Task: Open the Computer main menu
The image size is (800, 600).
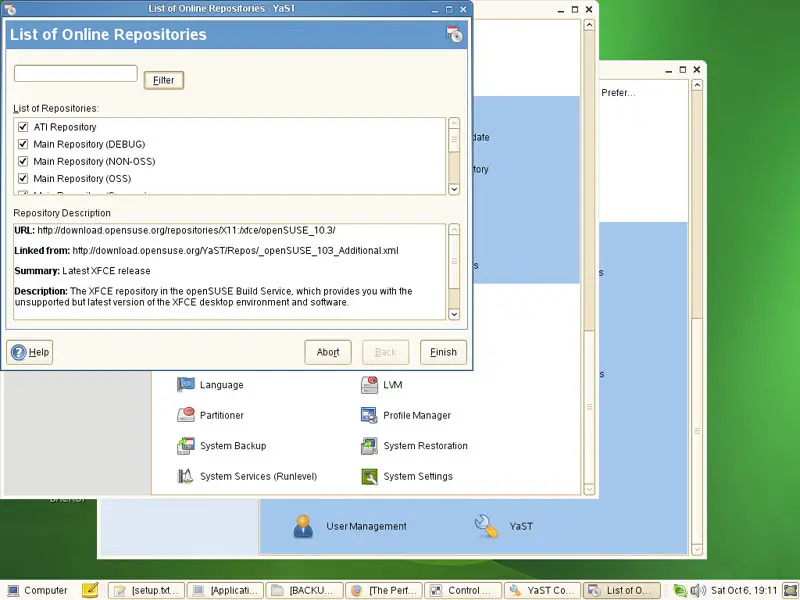Action: 38,590
